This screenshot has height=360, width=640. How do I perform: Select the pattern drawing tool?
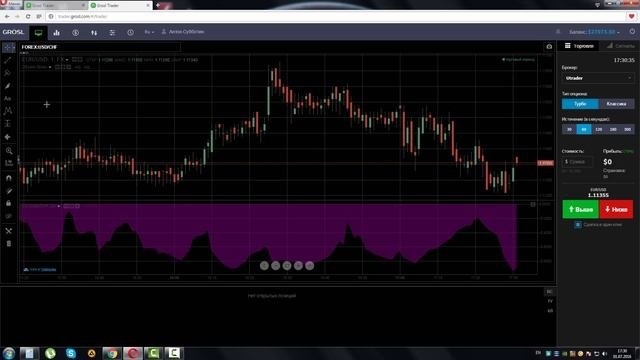(8, 111)
